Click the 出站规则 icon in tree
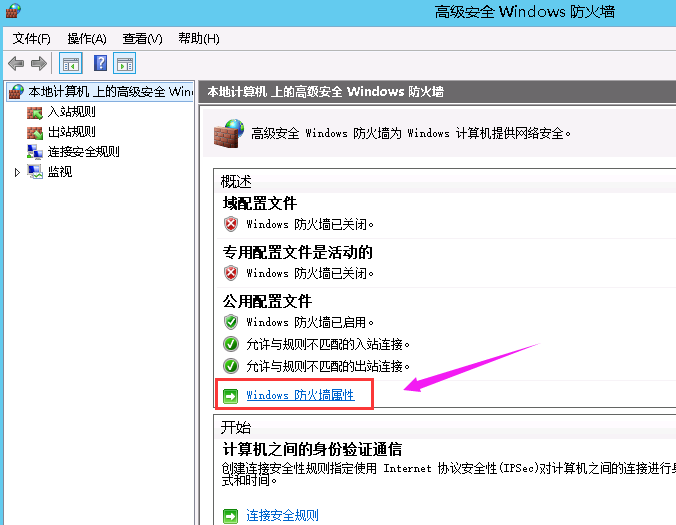This screenshot has height=525, width=676. click(35, 132)
